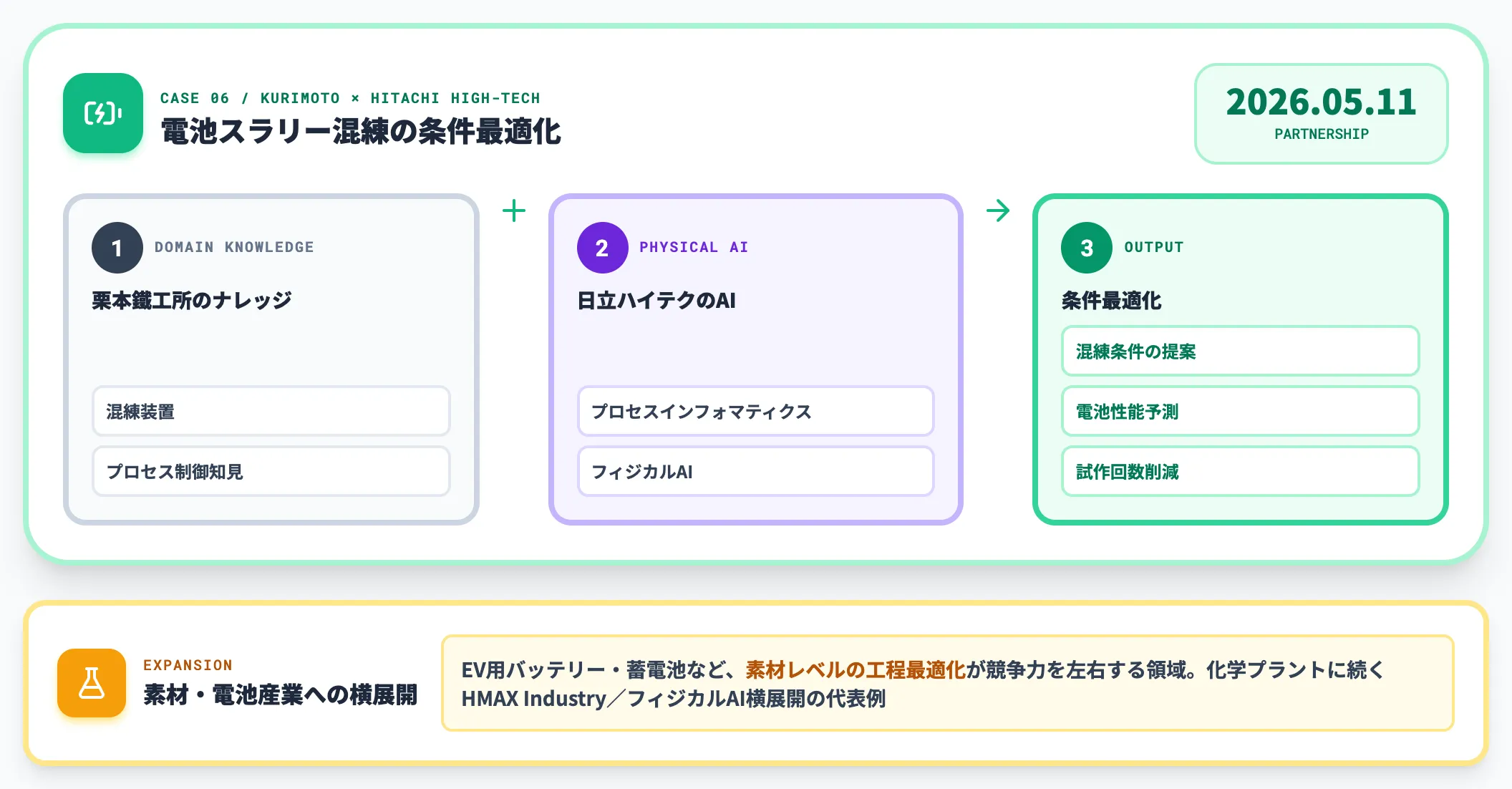This screenshot has width=1512, height=789.
Task: Click the purple number 2 circle badge
Action: 603,248
